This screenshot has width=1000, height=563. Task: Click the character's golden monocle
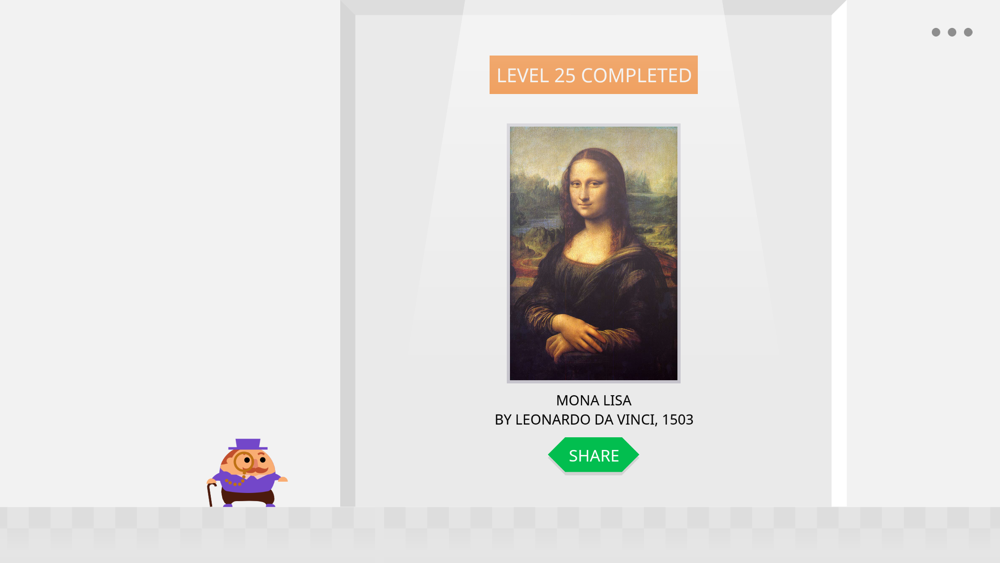point(244,461)
